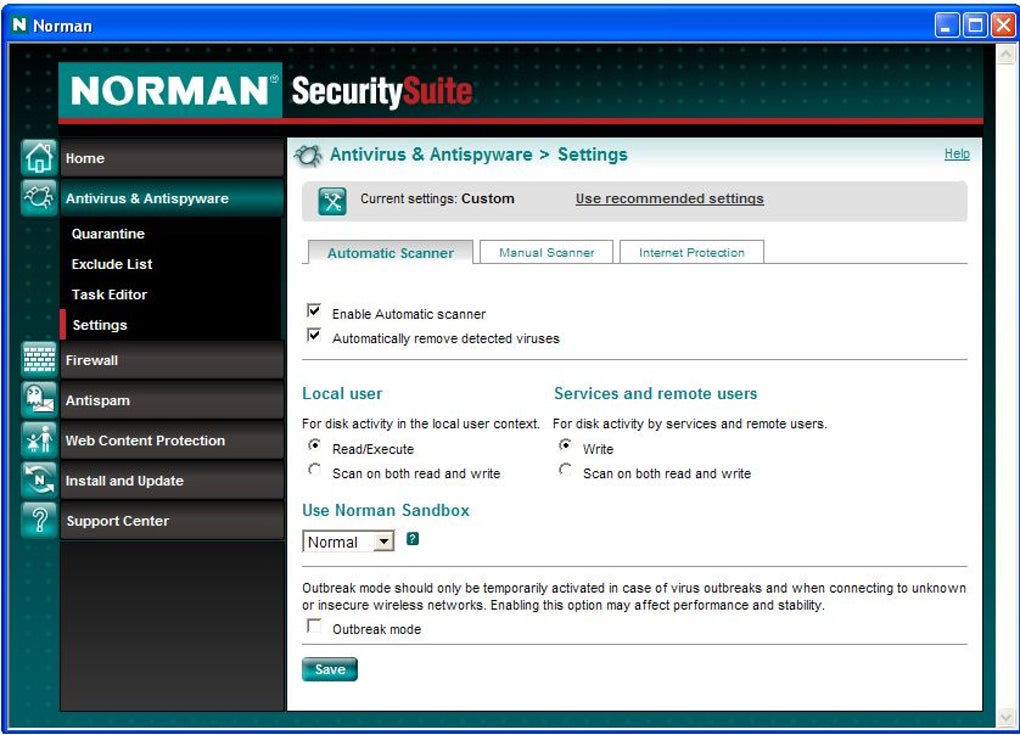Switch to the Manual Scanner tab
This screenshot has width=1020, height=735.
(546, 252)
